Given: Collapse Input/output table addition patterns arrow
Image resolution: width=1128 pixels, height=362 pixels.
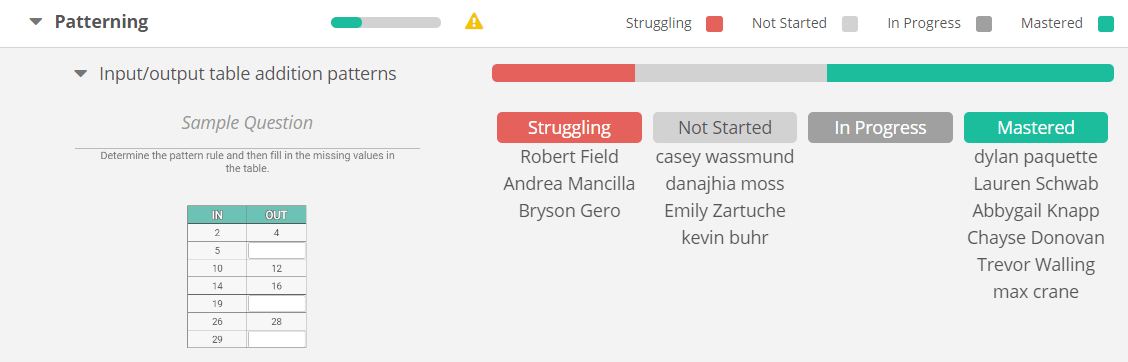Looking at the screenshot, I should [x=81, y=73].
